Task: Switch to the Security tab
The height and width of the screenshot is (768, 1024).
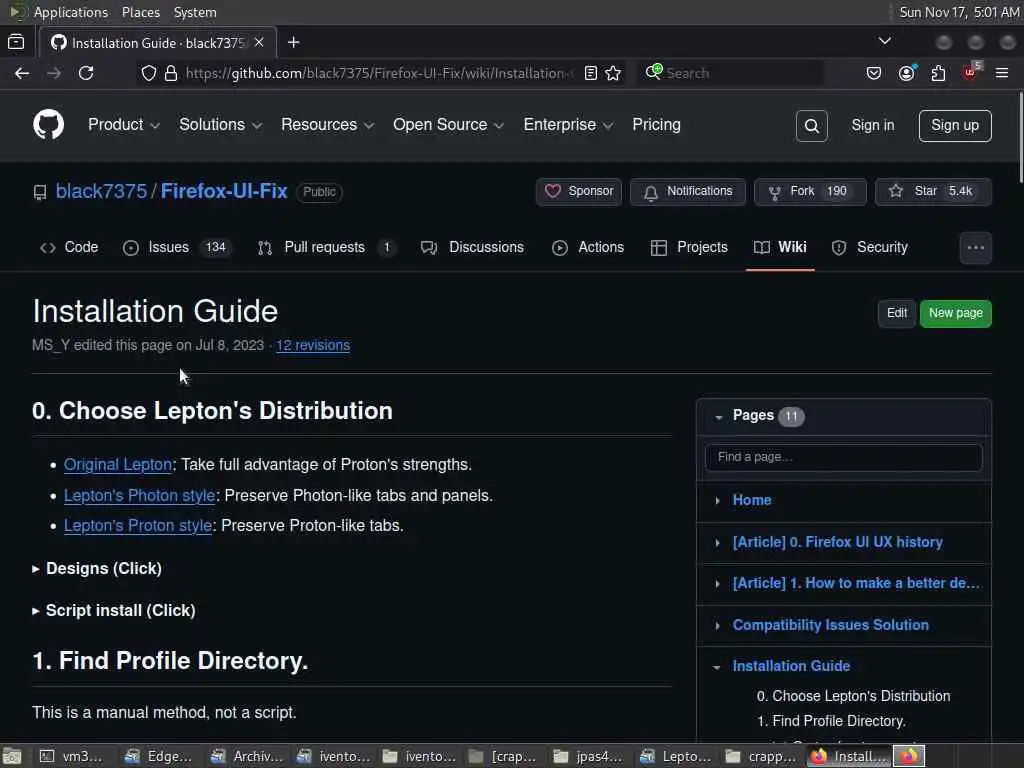Action: pos(870,248)
